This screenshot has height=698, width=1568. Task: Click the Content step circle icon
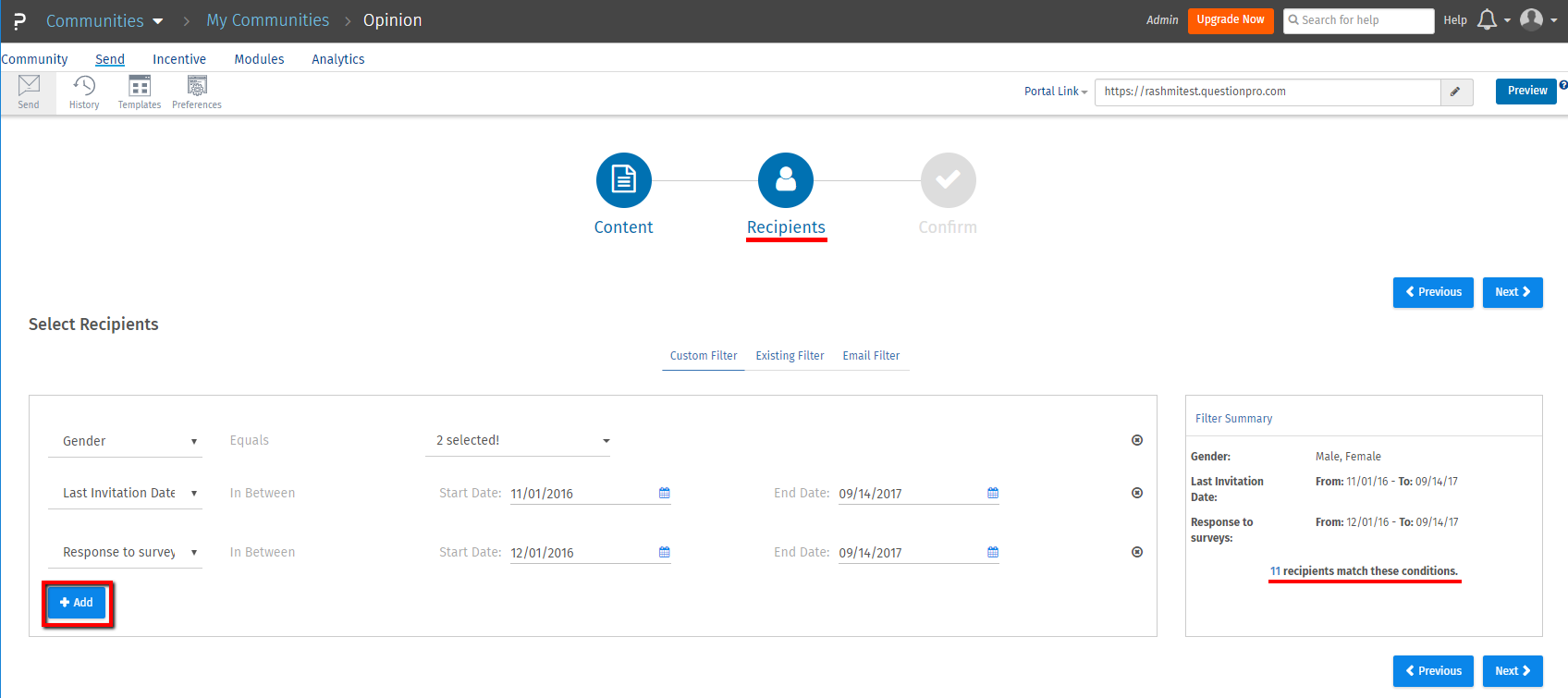[624, 180]
